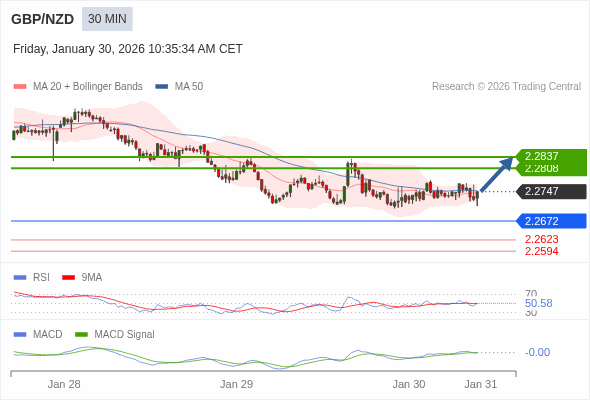
Task: Click the Jan 29 axis label
Action: point(236,384)
